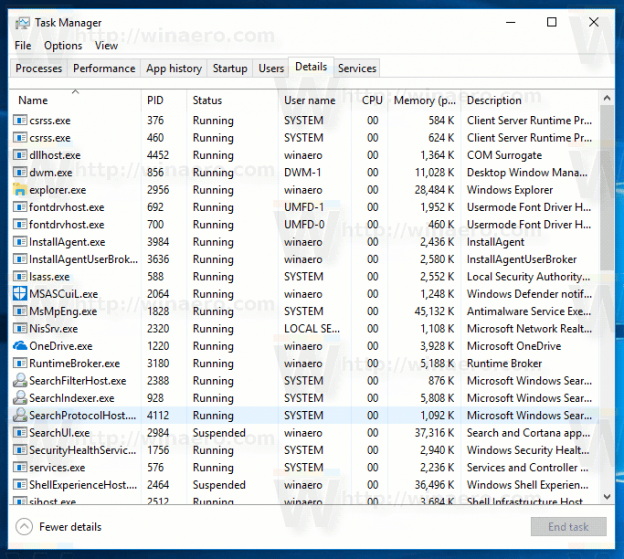The height and width of the screenshot is (559, 624).
Task: Select the Details tab
Action: coord(311,67)
